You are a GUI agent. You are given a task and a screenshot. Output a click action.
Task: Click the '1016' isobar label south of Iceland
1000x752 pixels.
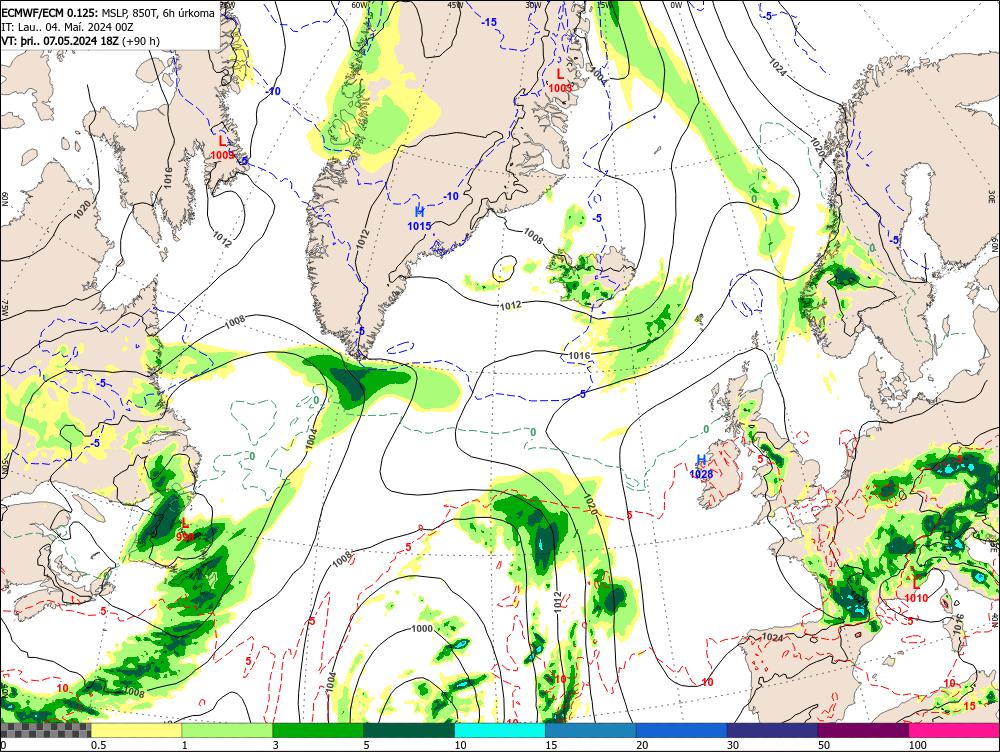click(x=579, y=355)
